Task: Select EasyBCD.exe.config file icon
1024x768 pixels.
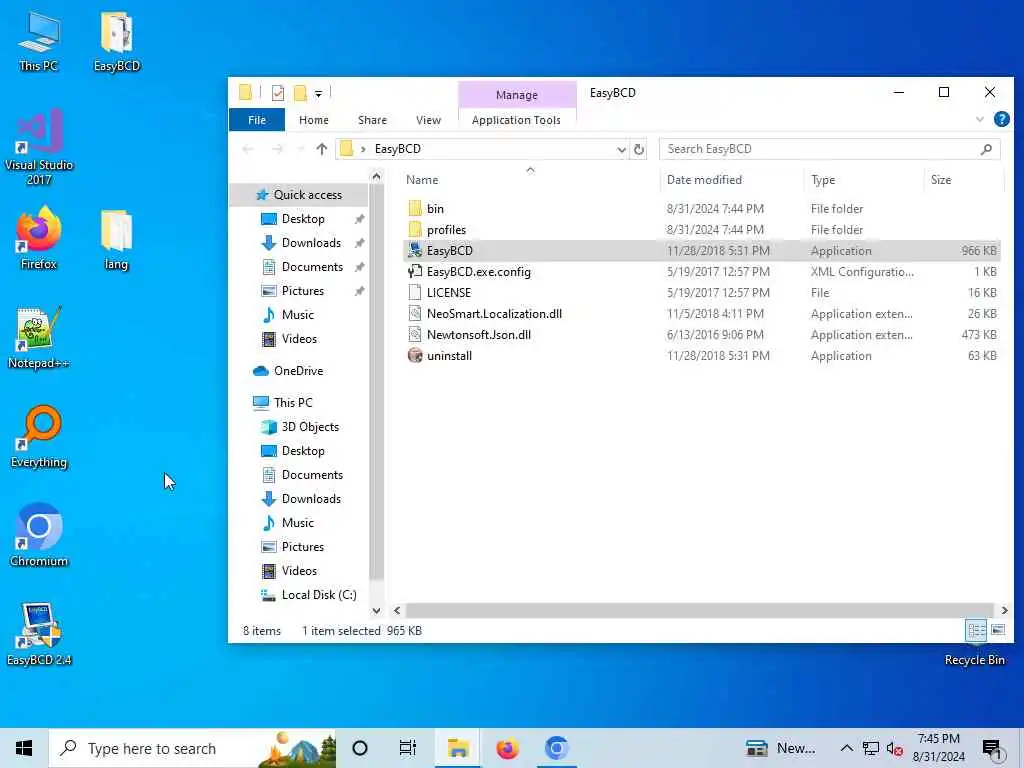Action: click(415, 272)
